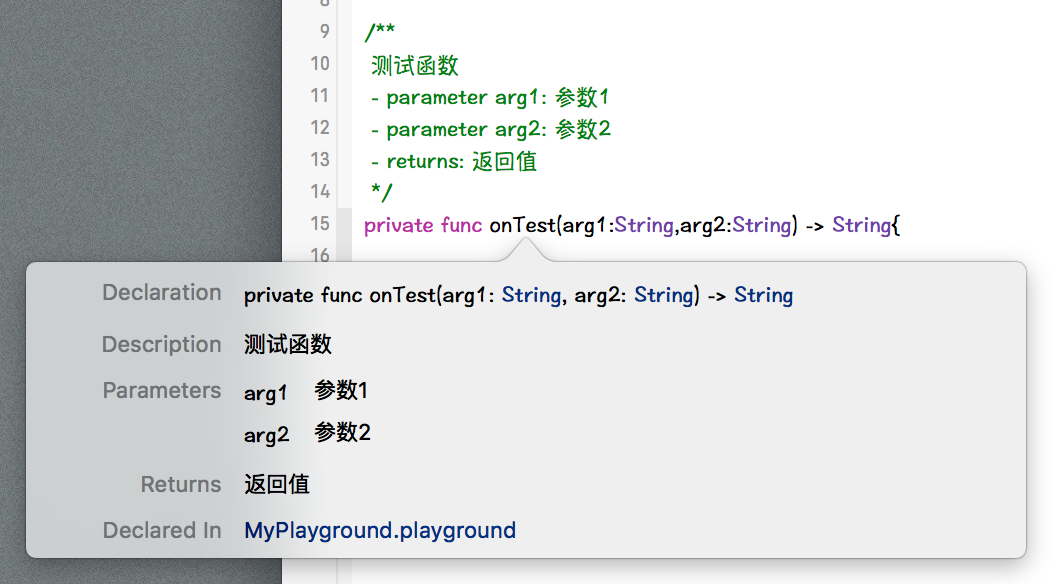Click line number 15 in the gutter
The width and height of the screenshot is (1052, 584).
point(319,223)
